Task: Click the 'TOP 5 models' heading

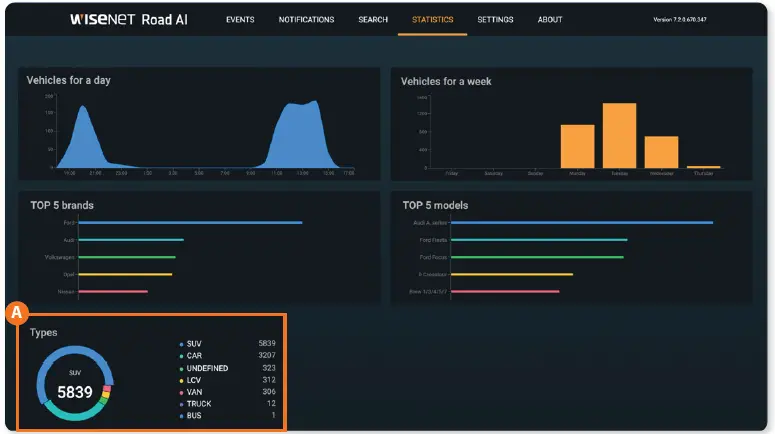Action: pyautogui.click(x=435, y=205)
